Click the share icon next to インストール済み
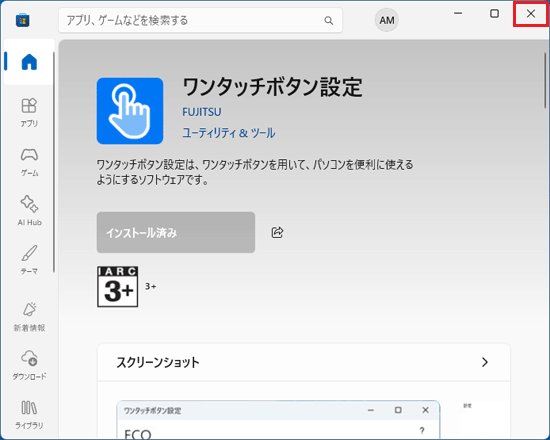Image resolution: width=550 pixels, height=440 pixels. click(x=277, y=232)
